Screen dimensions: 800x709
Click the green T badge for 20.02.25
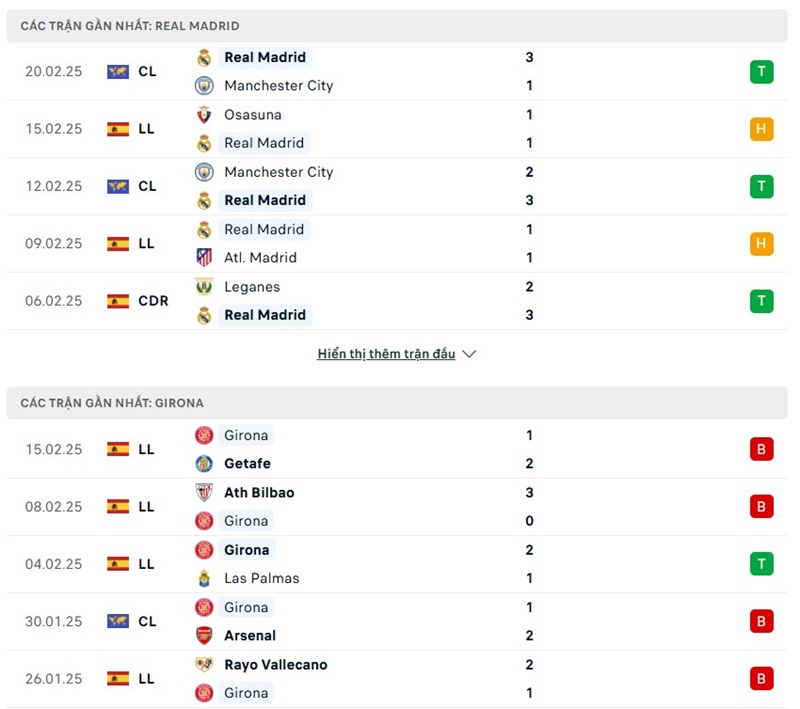click(x=761, y=72)
